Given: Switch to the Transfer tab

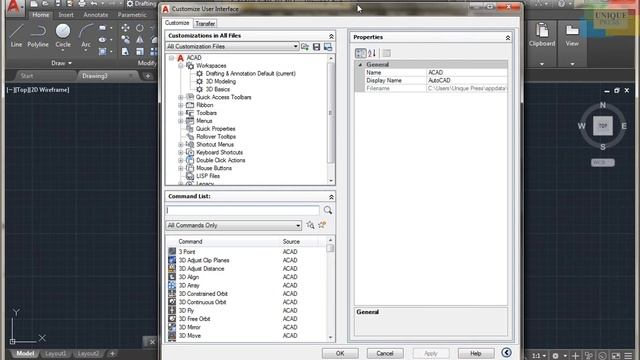Looking at the screenshot, I should (x=205, y=24).
